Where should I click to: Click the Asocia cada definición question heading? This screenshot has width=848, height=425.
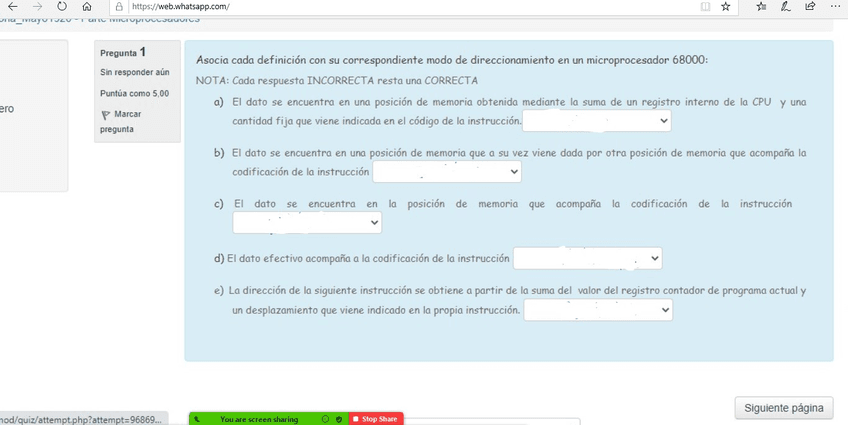tap(452, 60)
